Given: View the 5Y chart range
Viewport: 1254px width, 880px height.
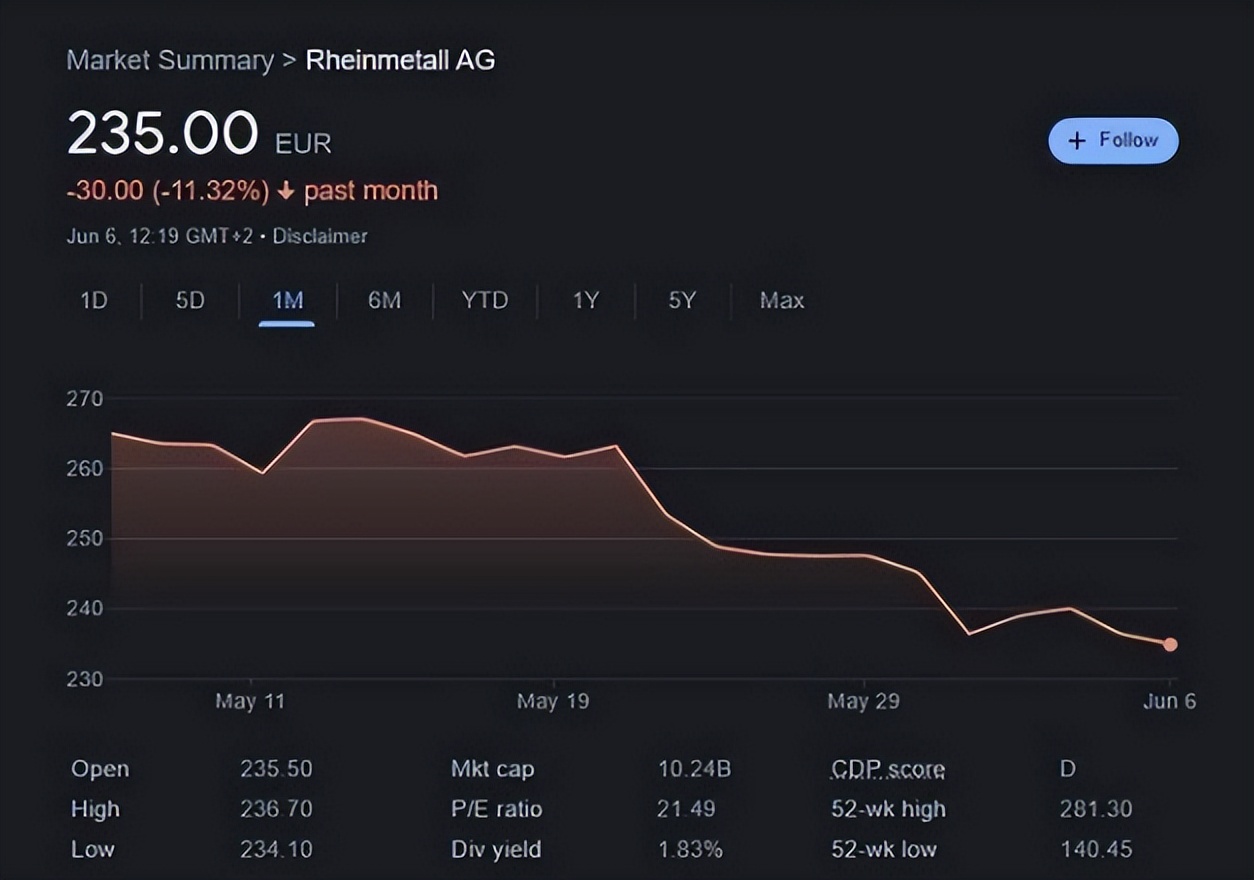Looking at the screenshot, I should [681, 300].
